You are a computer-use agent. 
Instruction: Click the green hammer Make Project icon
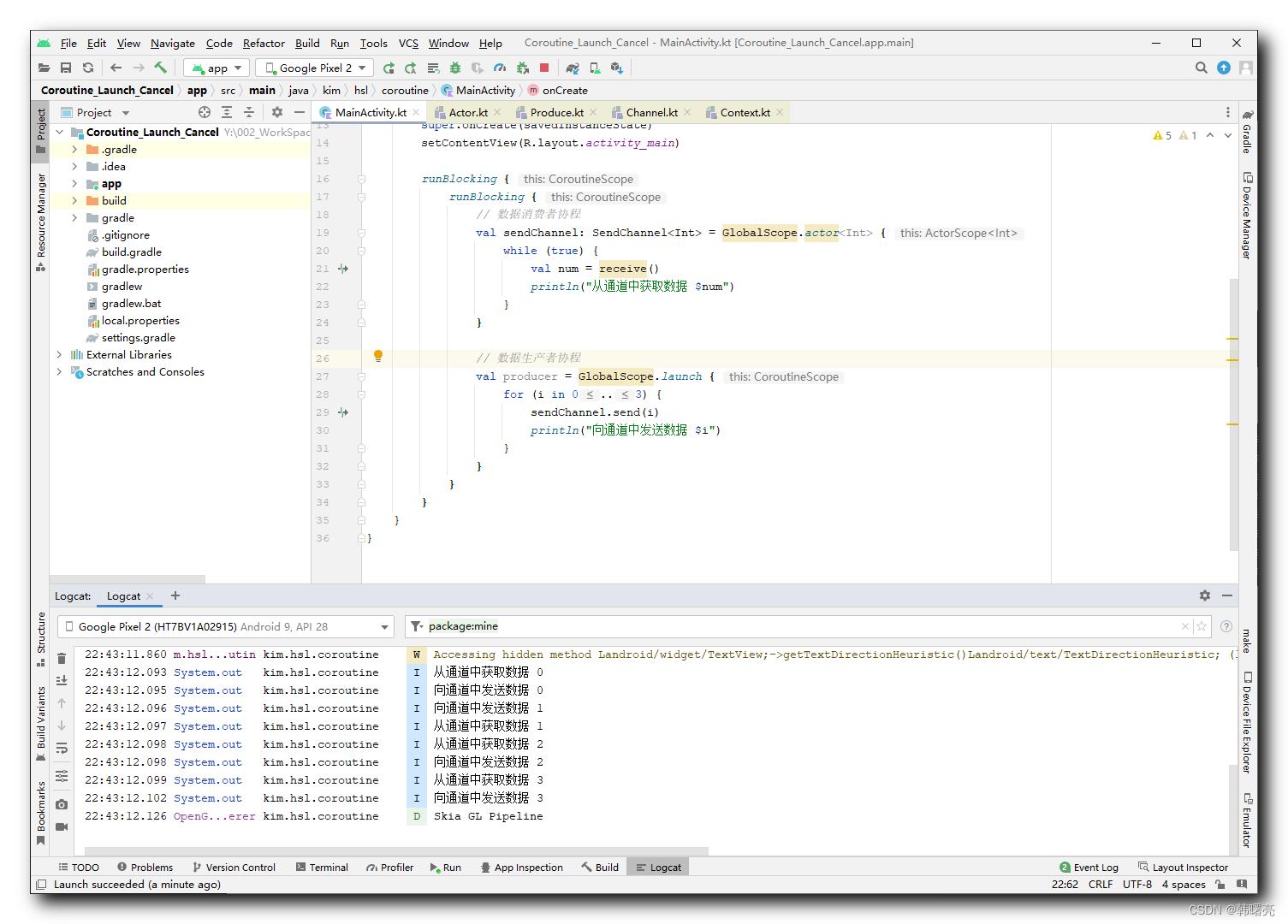pyautogui.click(x=161, y=68)
